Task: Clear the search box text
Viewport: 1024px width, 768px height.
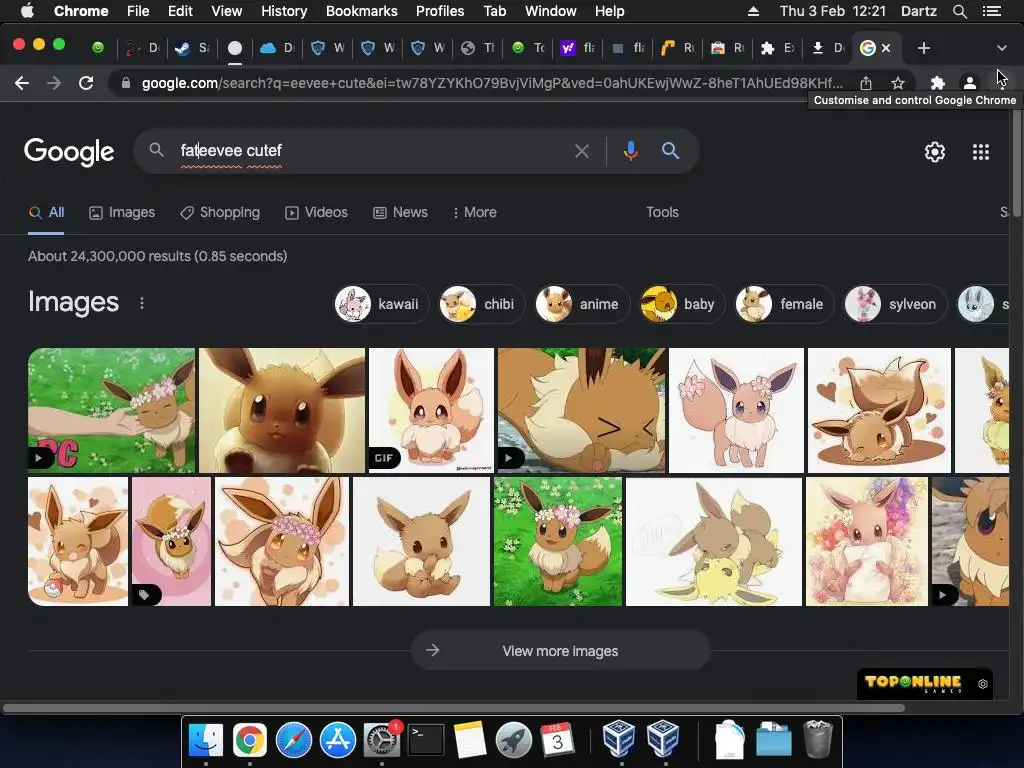Action: pos(581,152)
